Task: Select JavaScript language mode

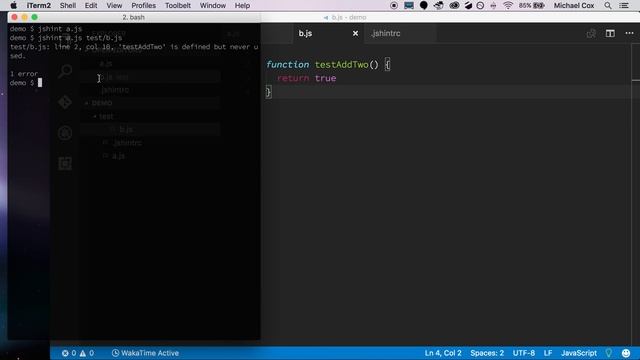Action: [x=579, y=353]
